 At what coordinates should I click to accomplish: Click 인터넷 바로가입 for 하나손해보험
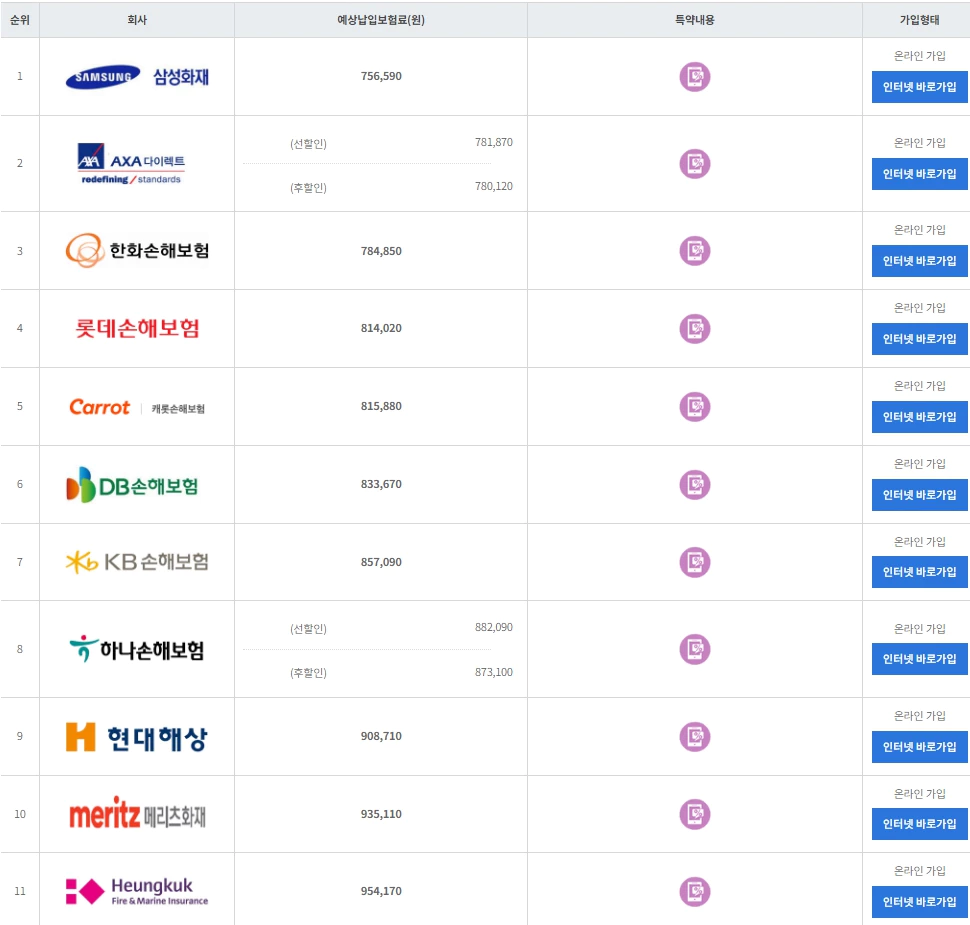pos(919,659)
